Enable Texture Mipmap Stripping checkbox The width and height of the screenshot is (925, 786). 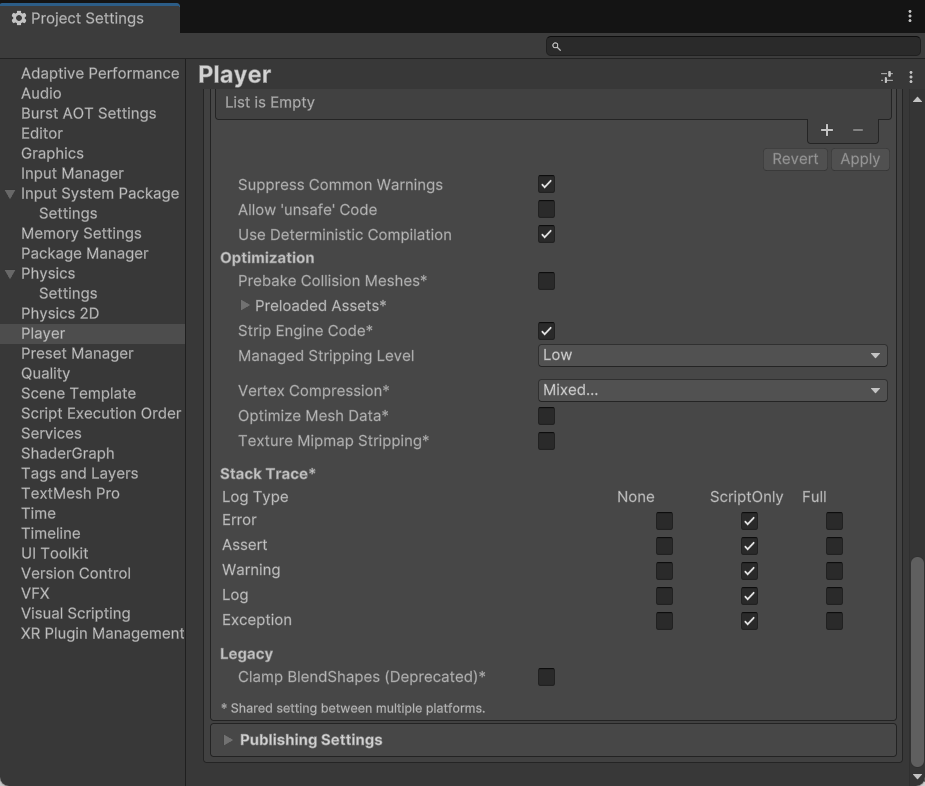pyautogui.click(x=546, y=441)
